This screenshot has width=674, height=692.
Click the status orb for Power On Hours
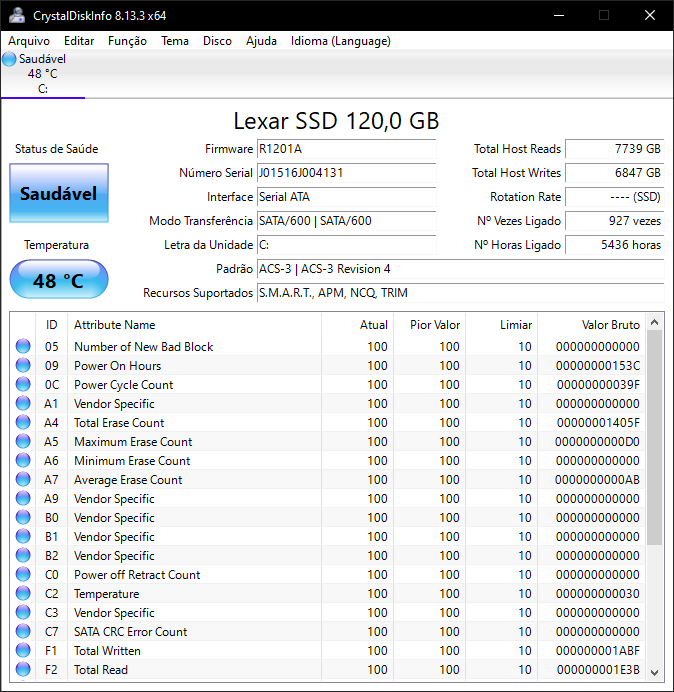(x=23, y=365)
